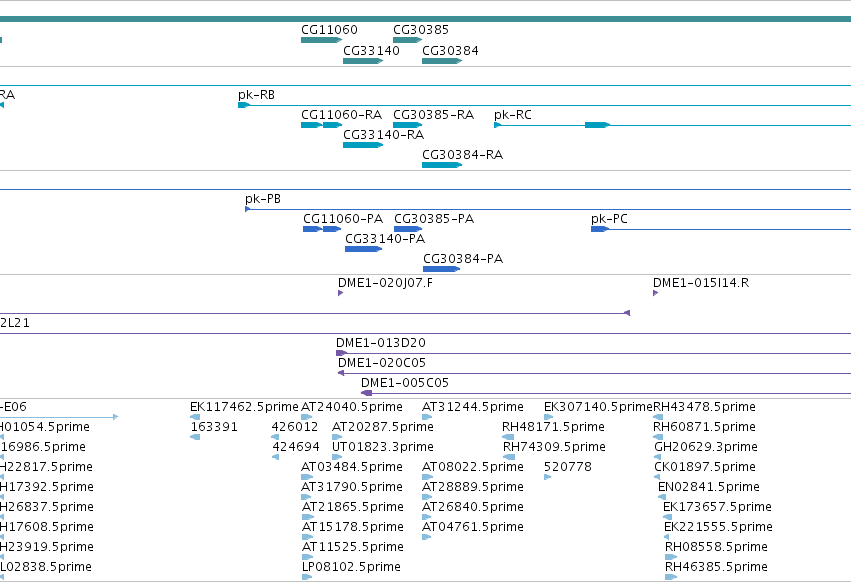This screenshot has width=851, height=582.
Task: Open the CG30384 gene feature
Action: [x=442, y=61]
